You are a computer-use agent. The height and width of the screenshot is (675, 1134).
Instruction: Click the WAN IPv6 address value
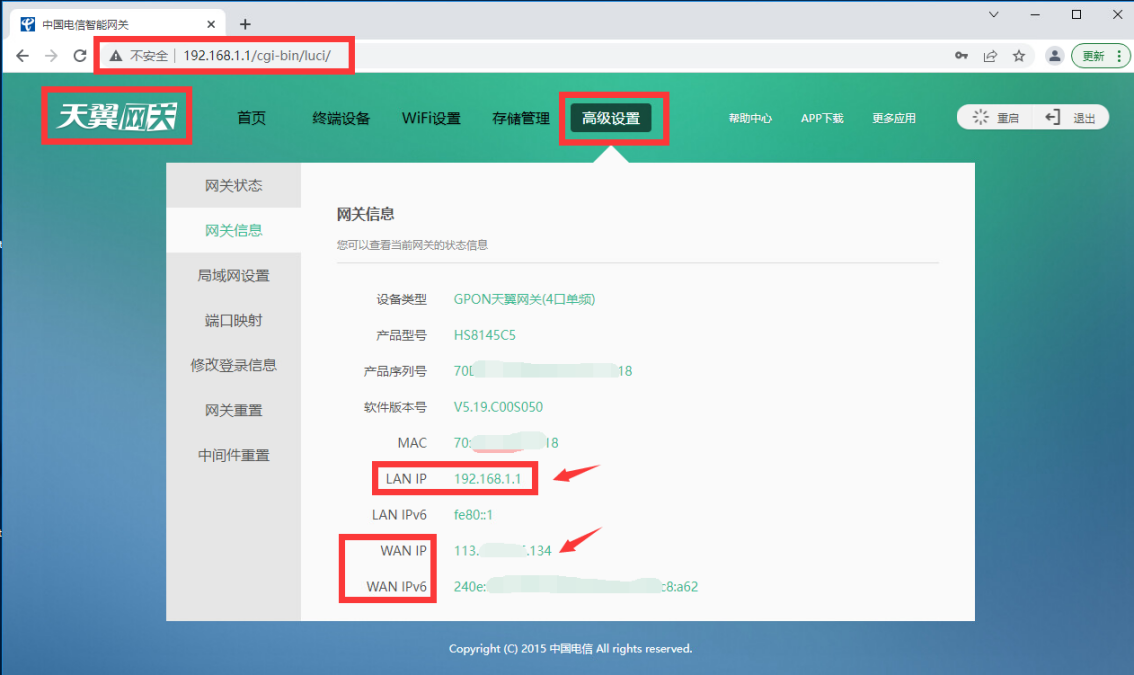576,586
